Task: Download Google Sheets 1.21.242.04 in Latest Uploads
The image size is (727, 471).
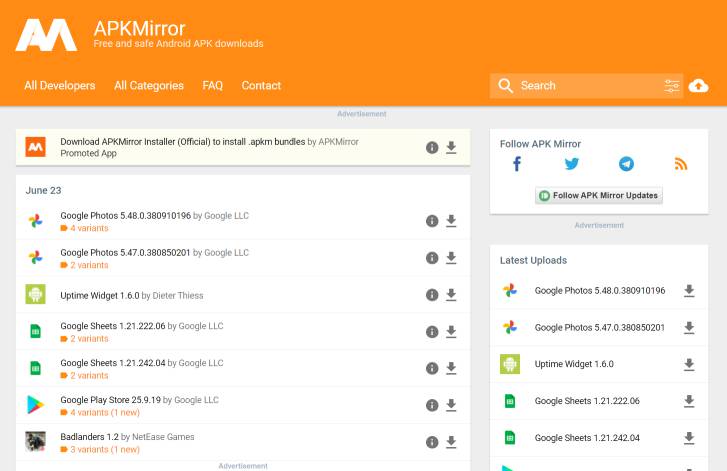Action: (689, 438)
